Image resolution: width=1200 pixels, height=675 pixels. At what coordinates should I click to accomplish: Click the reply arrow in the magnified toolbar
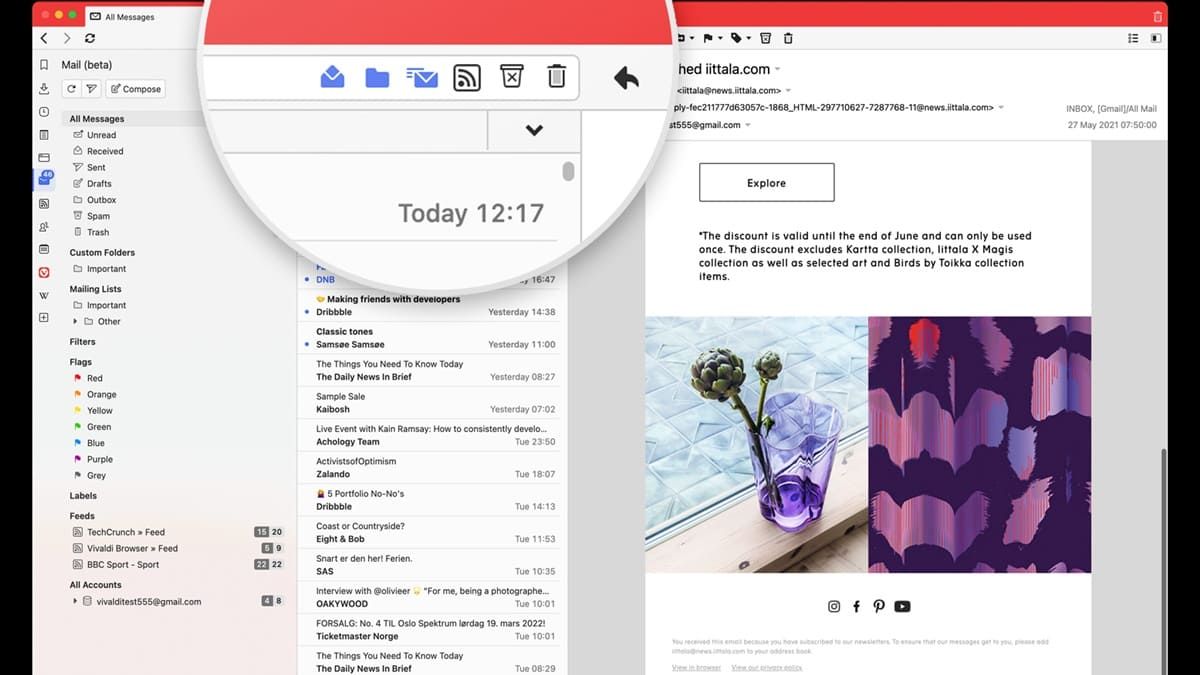click(x=625, y=77)
